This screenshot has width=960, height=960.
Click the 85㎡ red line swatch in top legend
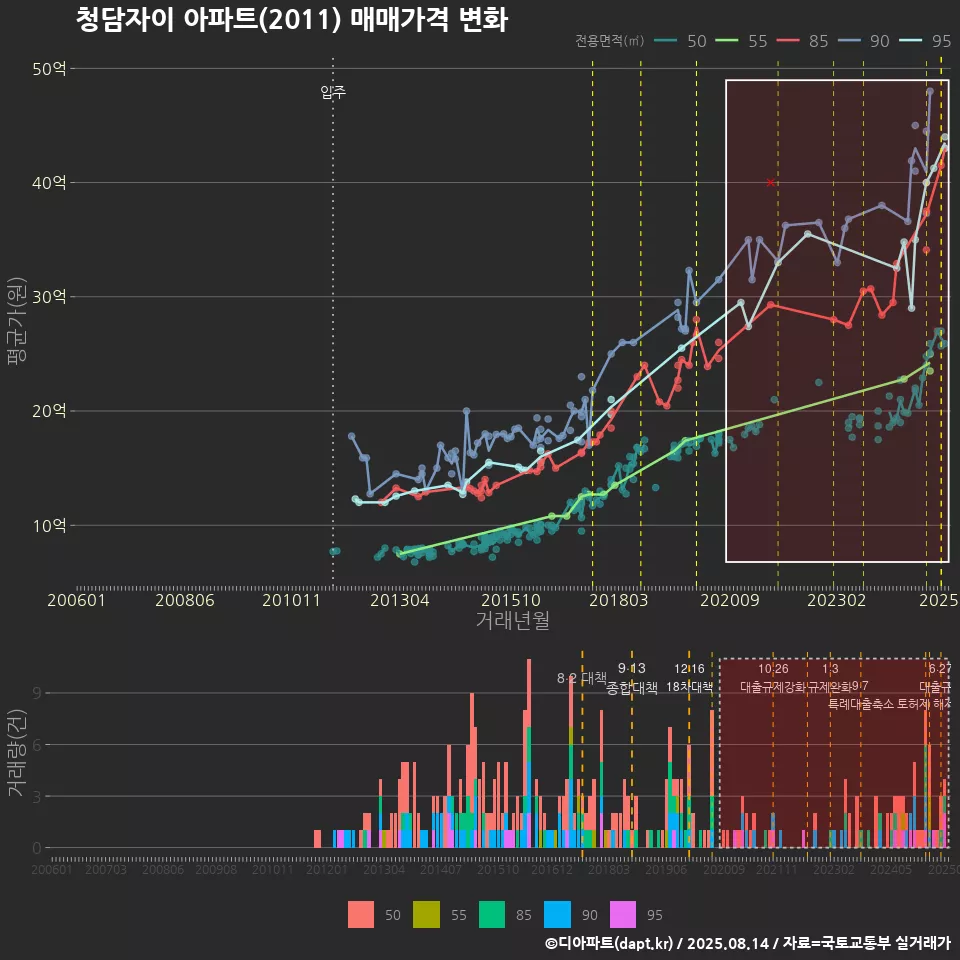tap(788, 41)
